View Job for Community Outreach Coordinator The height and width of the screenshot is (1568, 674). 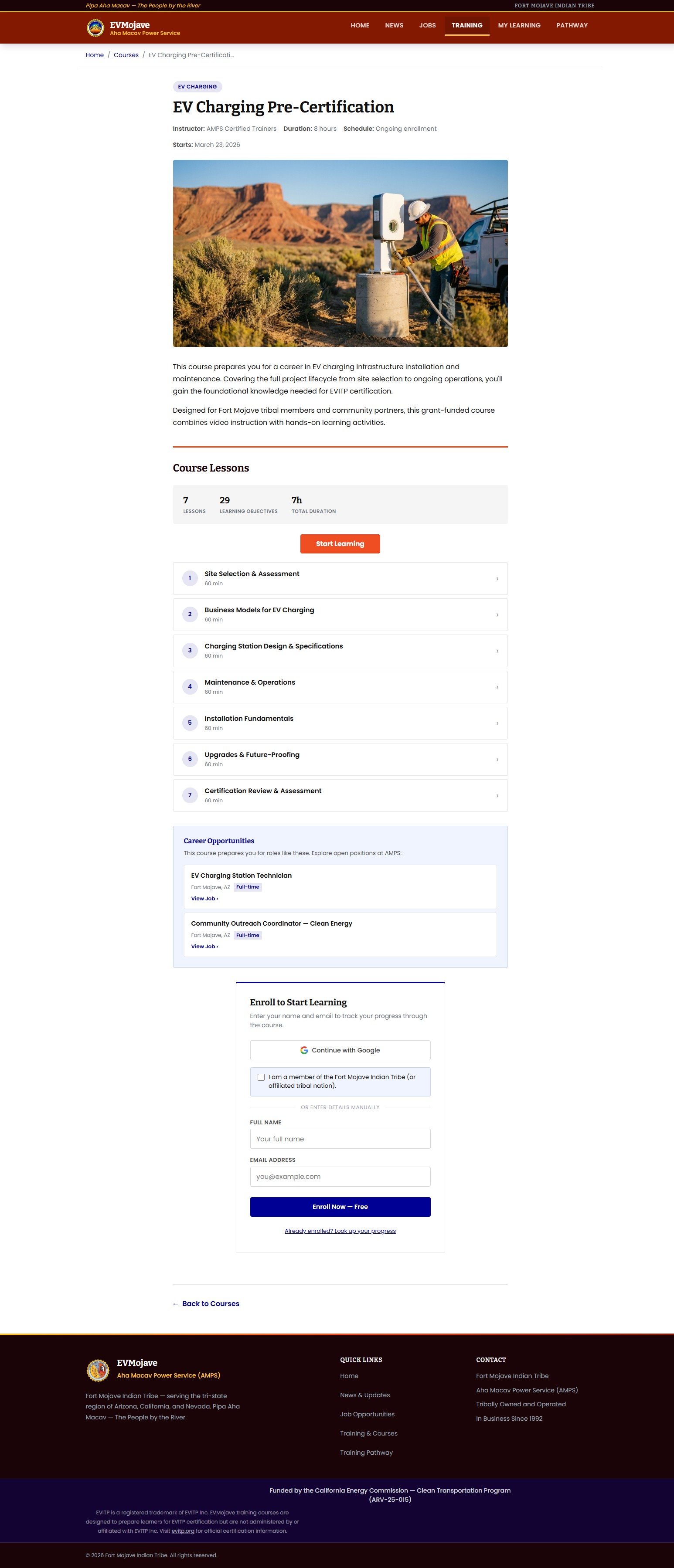(204, 947)
